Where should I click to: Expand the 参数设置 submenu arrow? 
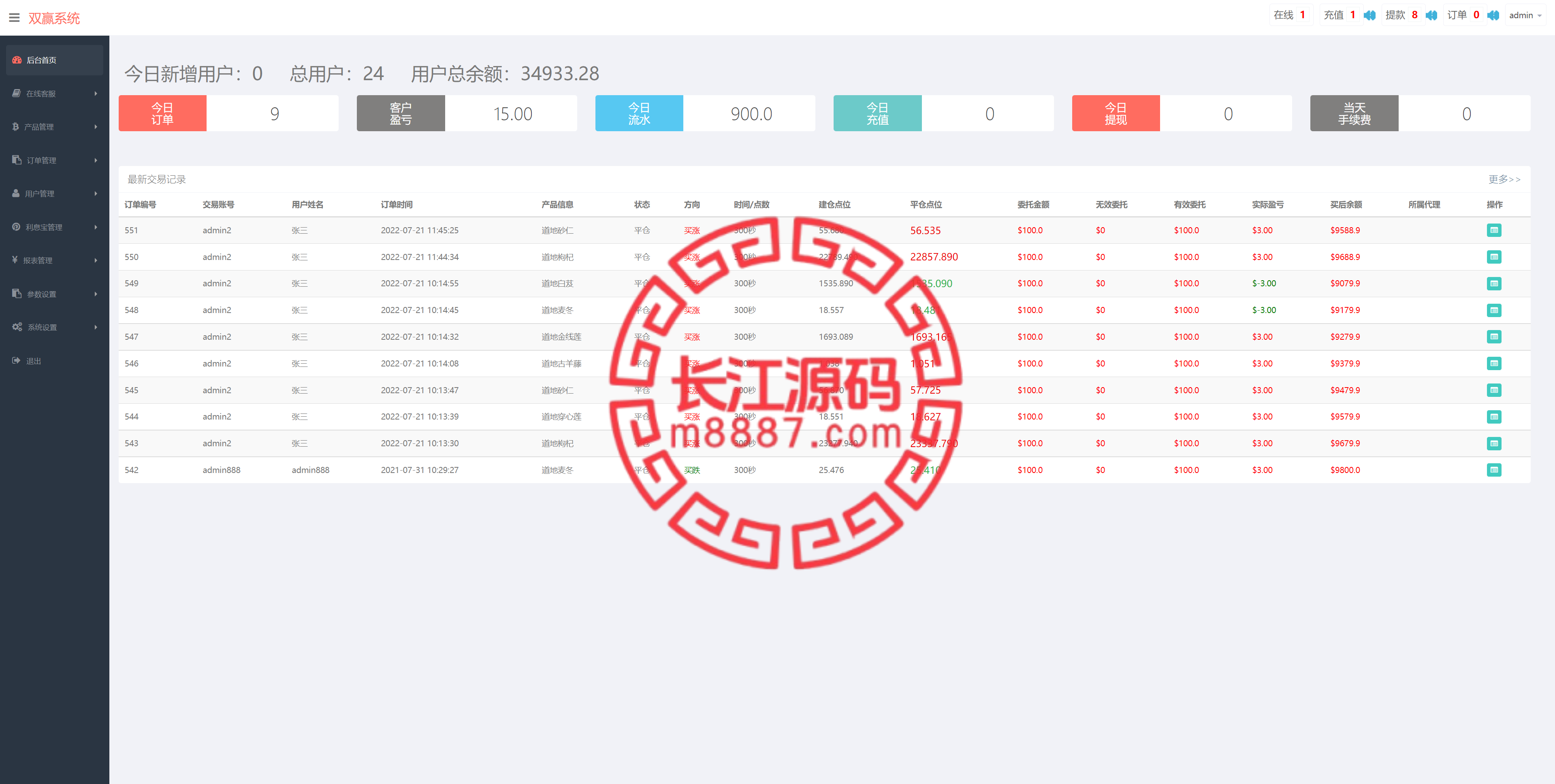[96, 294]
